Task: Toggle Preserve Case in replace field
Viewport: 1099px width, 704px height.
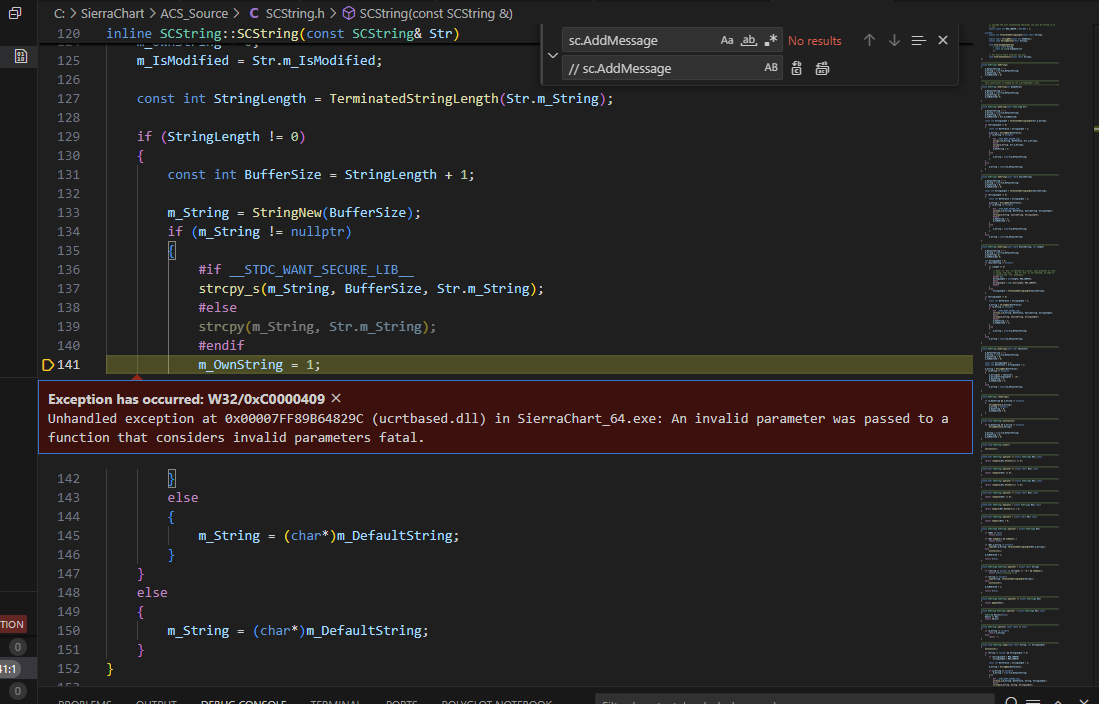Action: tap(771, 68)
